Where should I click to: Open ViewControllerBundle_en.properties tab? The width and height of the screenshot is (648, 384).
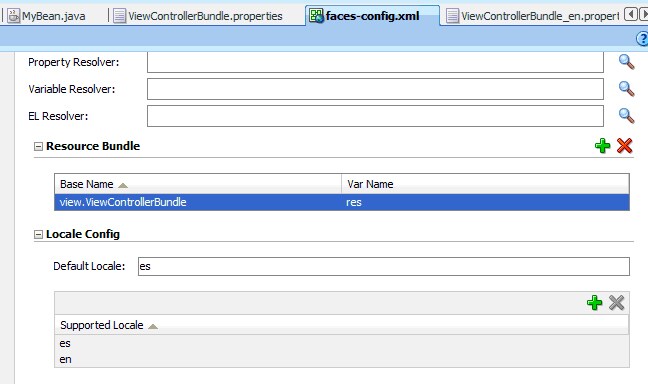click(533, 16)
